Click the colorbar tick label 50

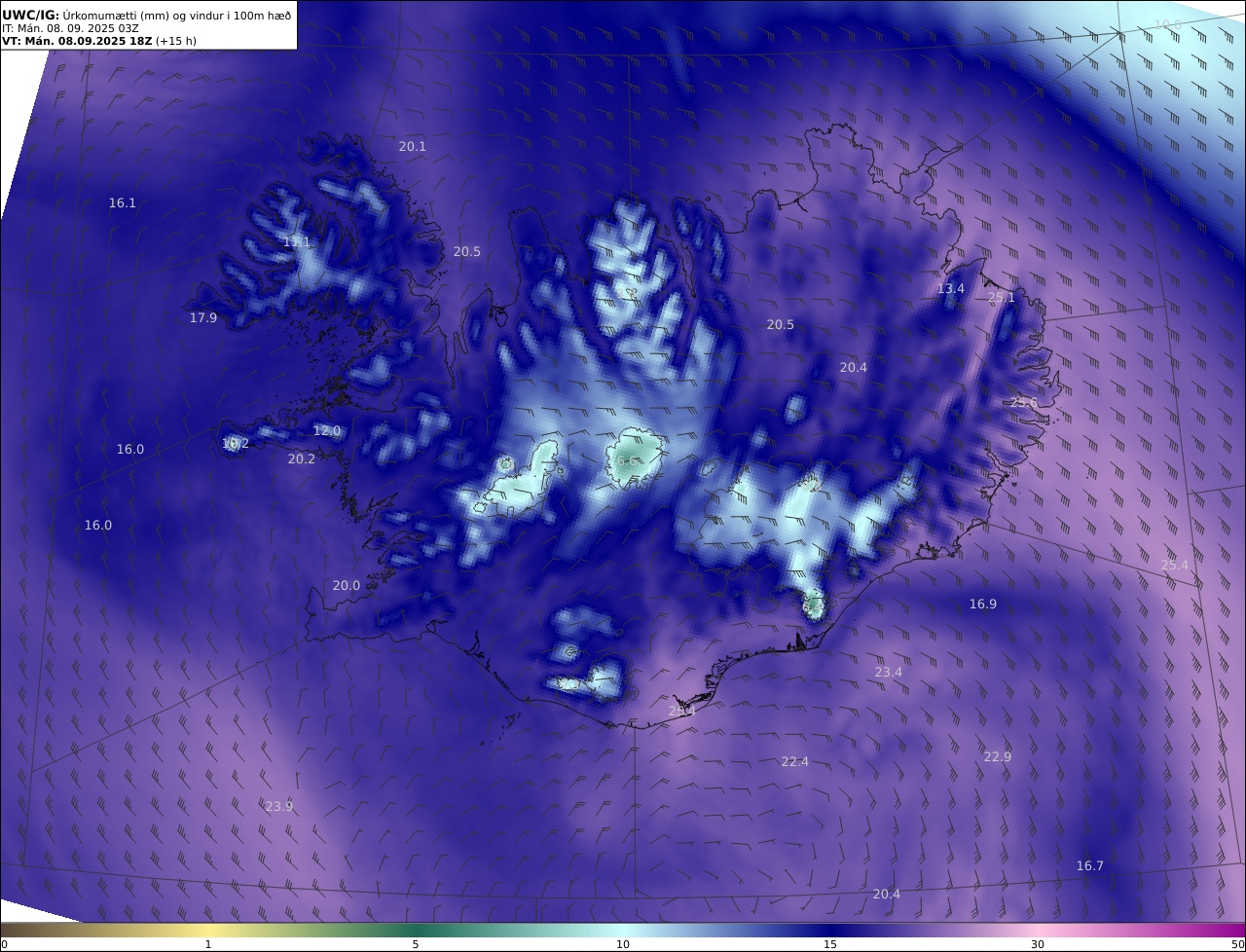1237,944
